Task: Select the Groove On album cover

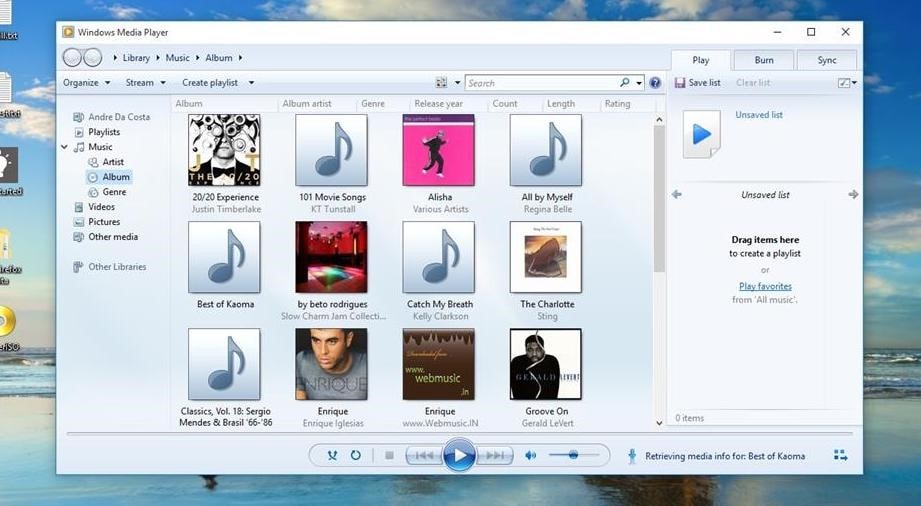Action: tap(546, 364)
